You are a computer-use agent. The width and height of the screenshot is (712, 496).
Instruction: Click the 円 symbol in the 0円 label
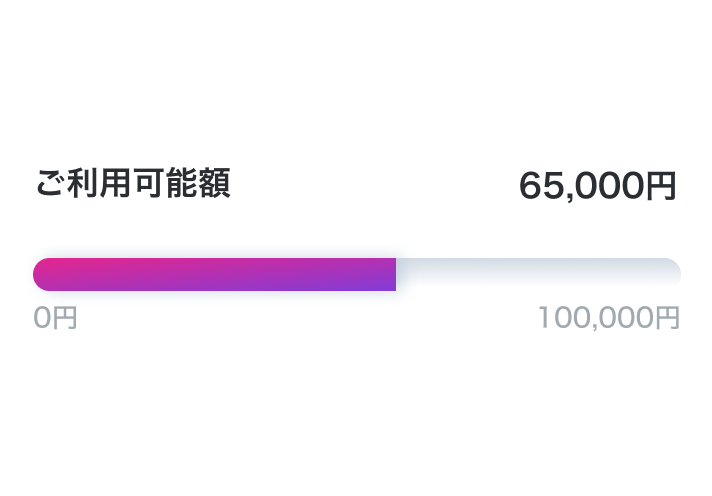(64, 318)
